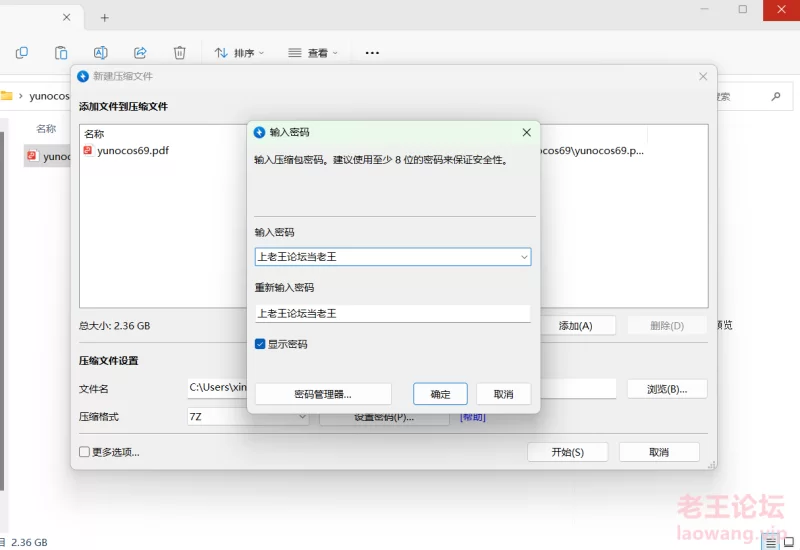The width and height of the screenshot is (800, 550).
Task: Click the Paste icon in Explorer toolbar
Action: coord(61,53)
